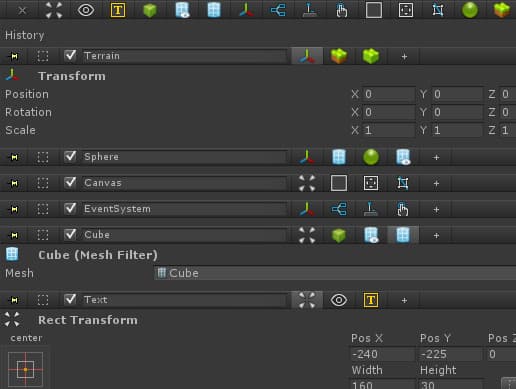The image size is (516, 389).
Task: Select the yellow Text icon in top toolbar
Action: click(x=118, y=10)
